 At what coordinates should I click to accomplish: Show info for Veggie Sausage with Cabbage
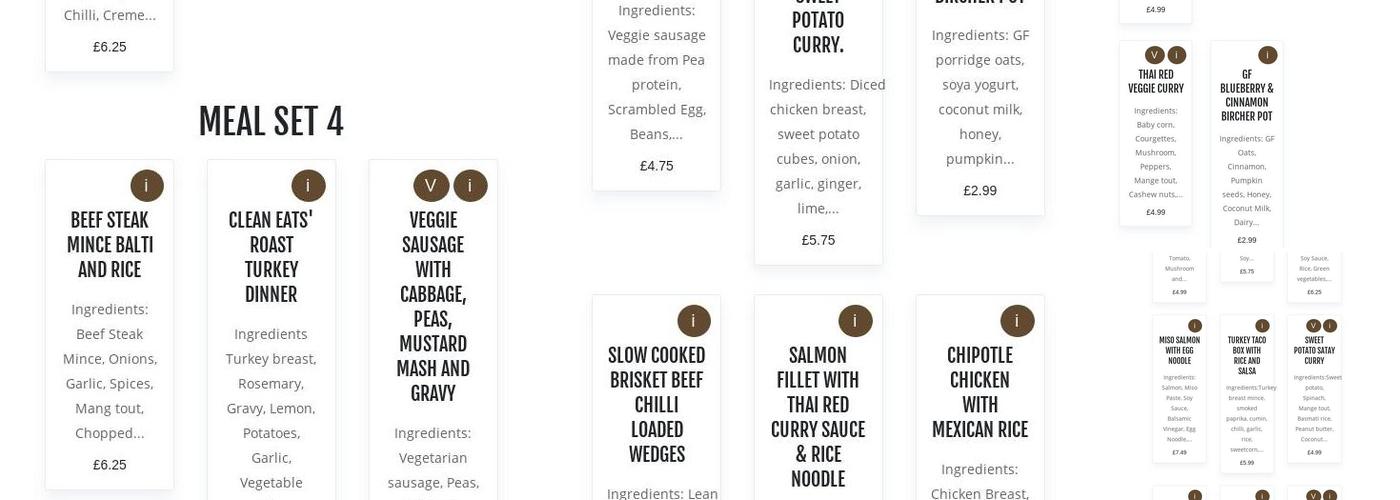point(470,185)
